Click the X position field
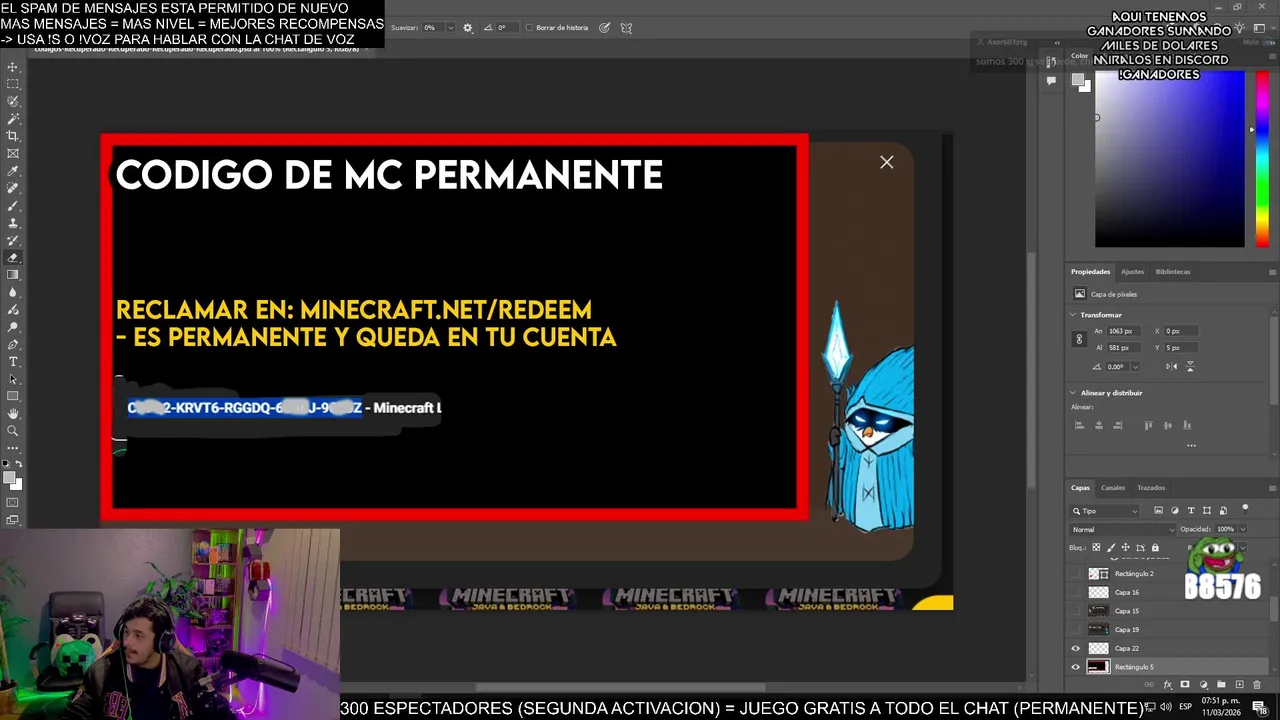 point(1181,331)
